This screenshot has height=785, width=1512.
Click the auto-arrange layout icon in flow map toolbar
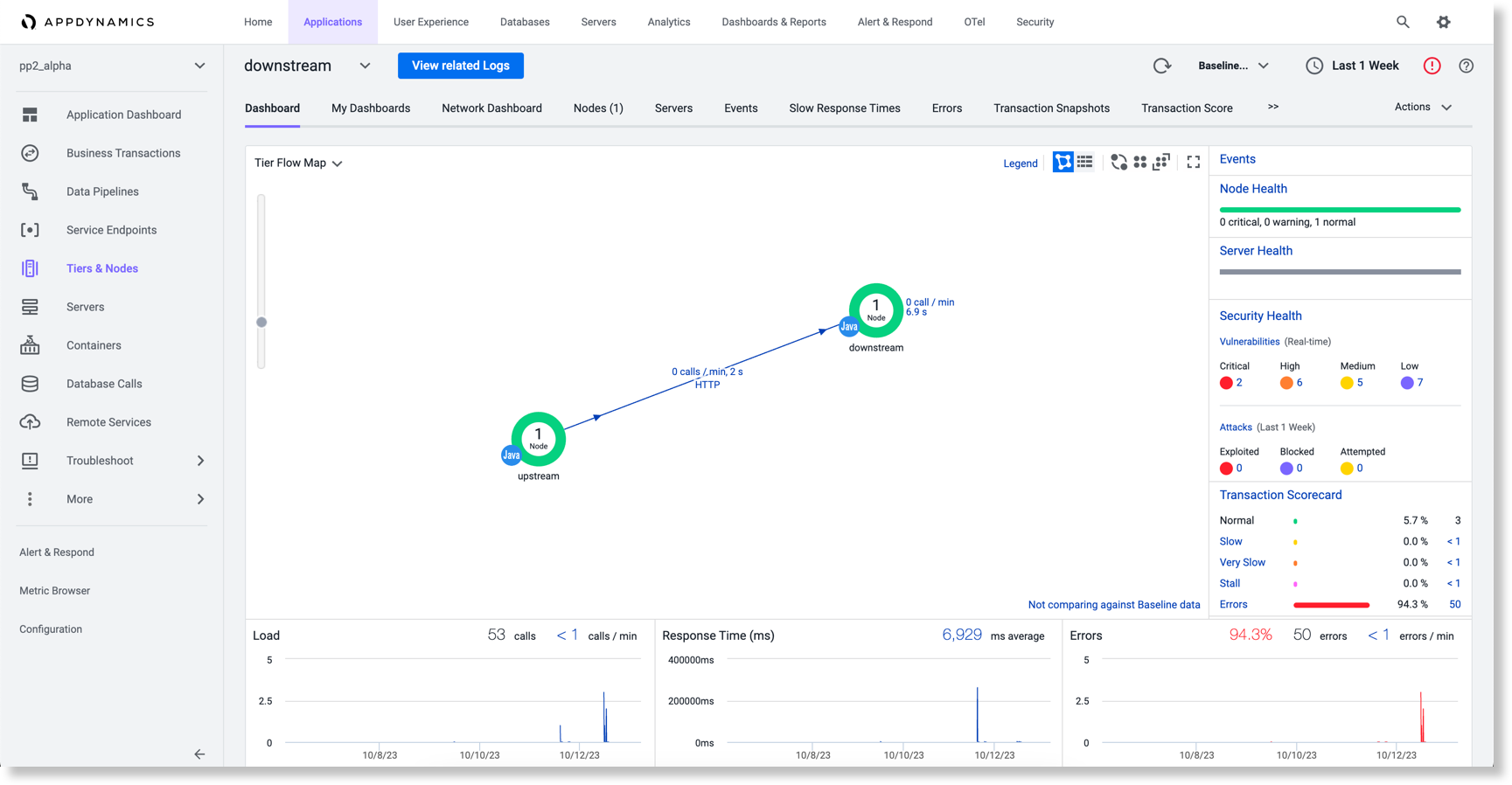[x=1161, y=163]
